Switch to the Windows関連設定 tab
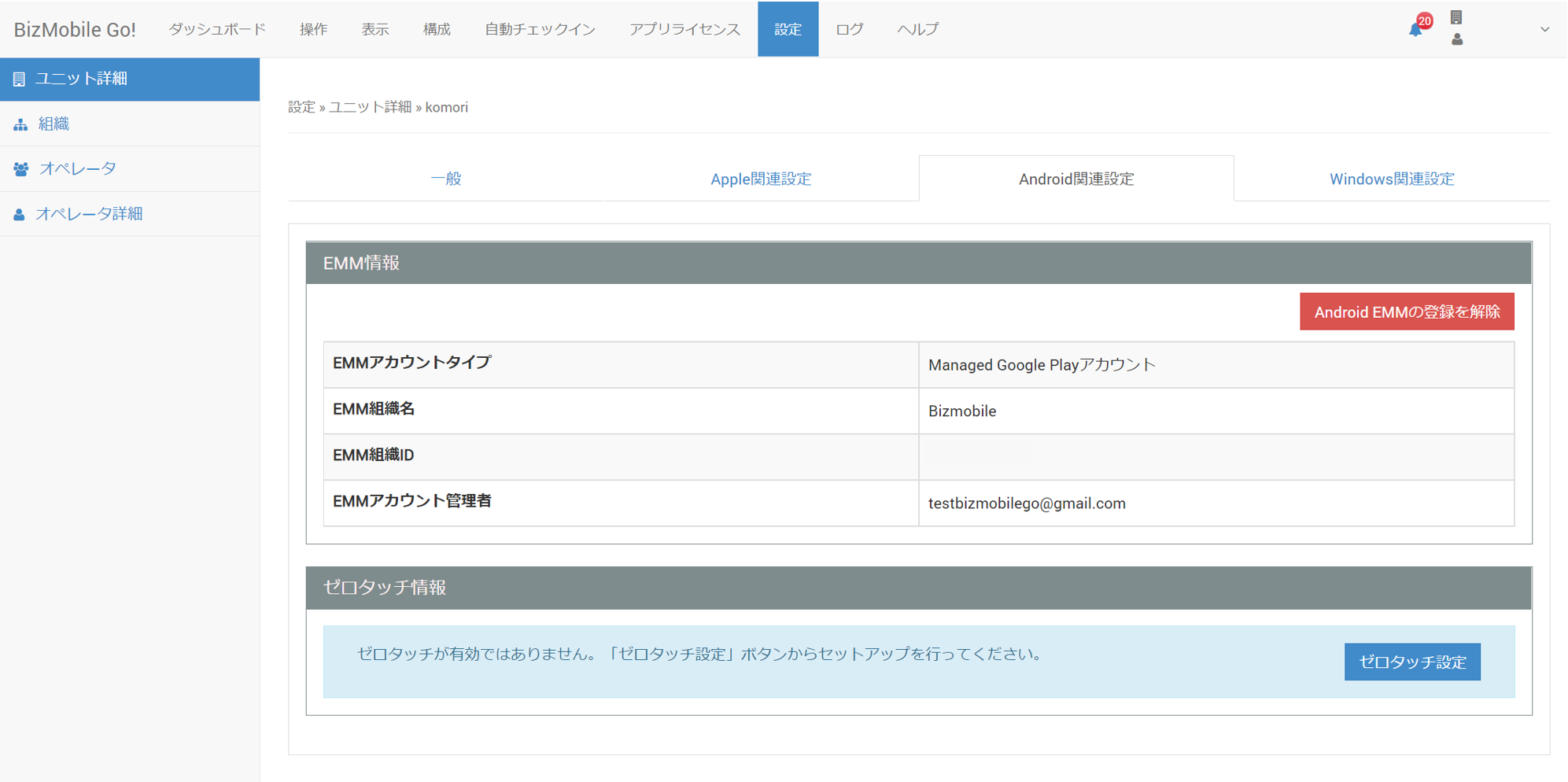The image size is (1568, 782). (x=1391, y=179)
